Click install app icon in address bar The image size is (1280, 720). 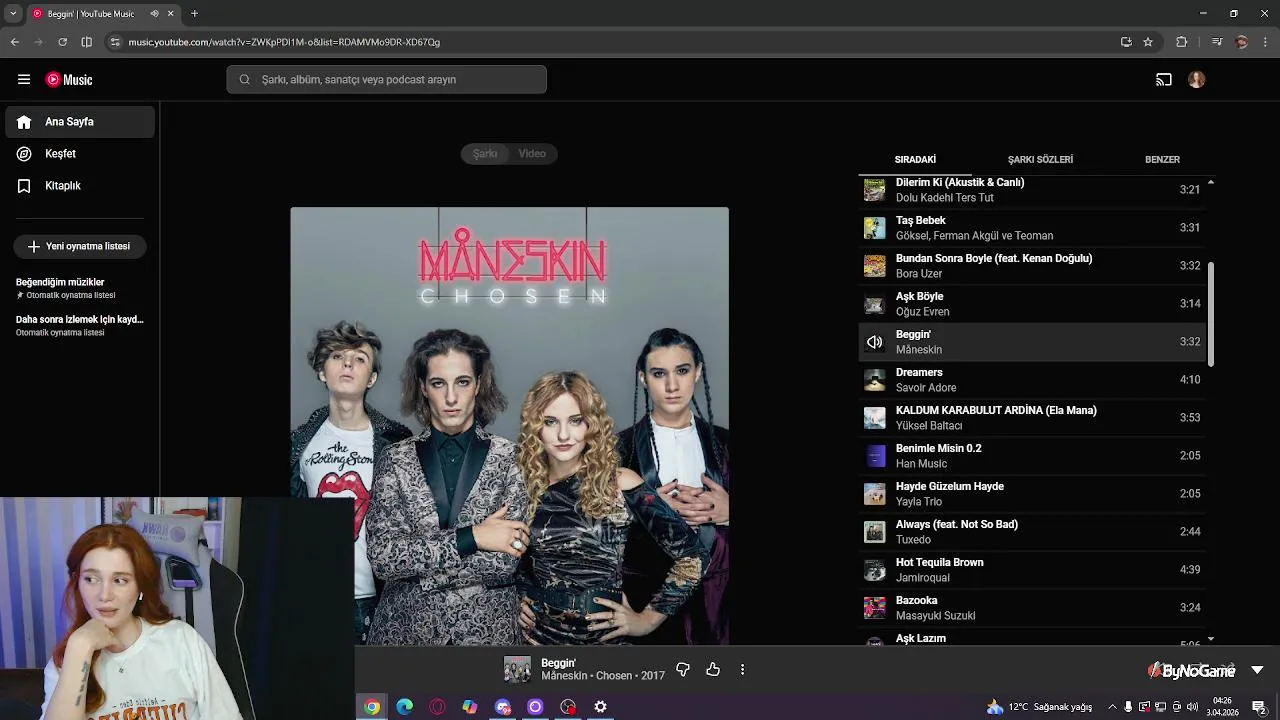(x=1126, y=42)
